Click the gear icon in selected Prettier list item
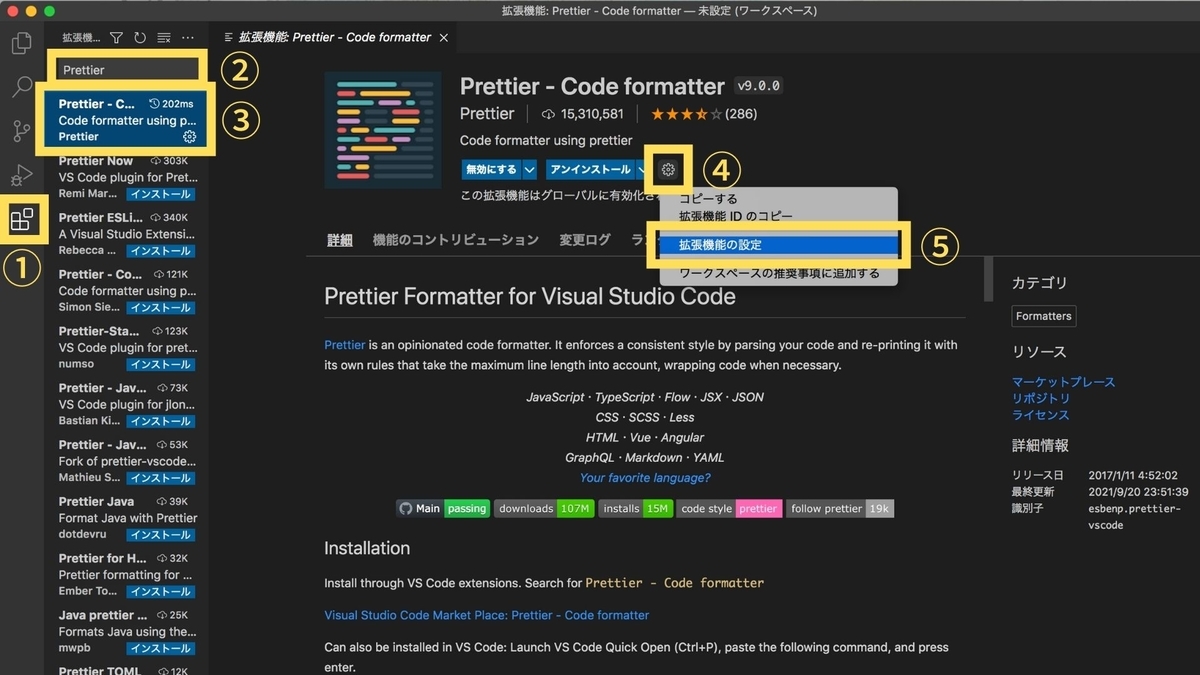Viewport: 1200px width, 675px height. pos(190,137)
